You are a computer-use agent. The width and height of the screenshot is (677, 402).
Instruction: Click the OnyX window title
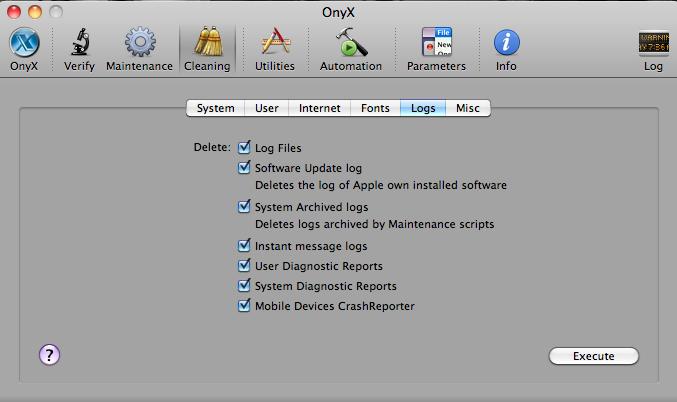click(x=338, y=12)
